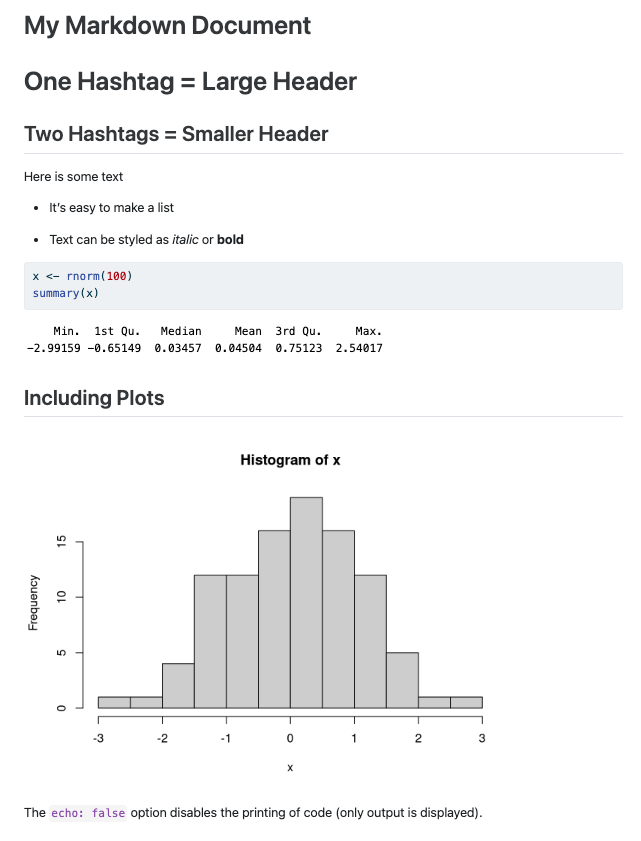Screen dimensions: 641x841
Task: Click the "Including Plots" section heading
Action: [94, 398]
